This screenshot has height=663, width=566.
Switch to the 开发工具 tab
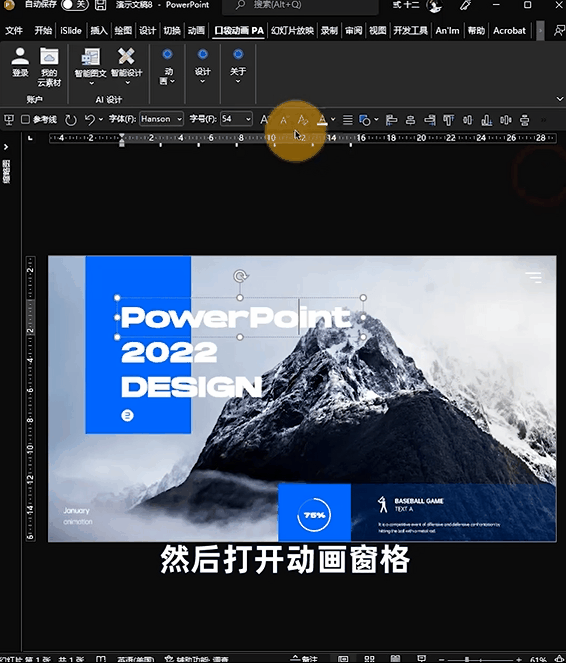pos(410,30)
